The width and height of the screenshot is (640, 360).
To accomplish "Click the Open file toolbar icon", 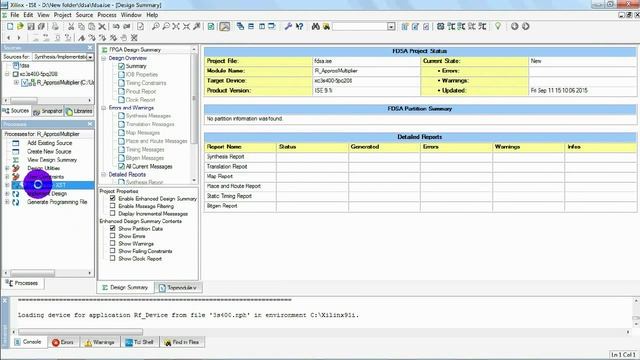I will point(20,27).
